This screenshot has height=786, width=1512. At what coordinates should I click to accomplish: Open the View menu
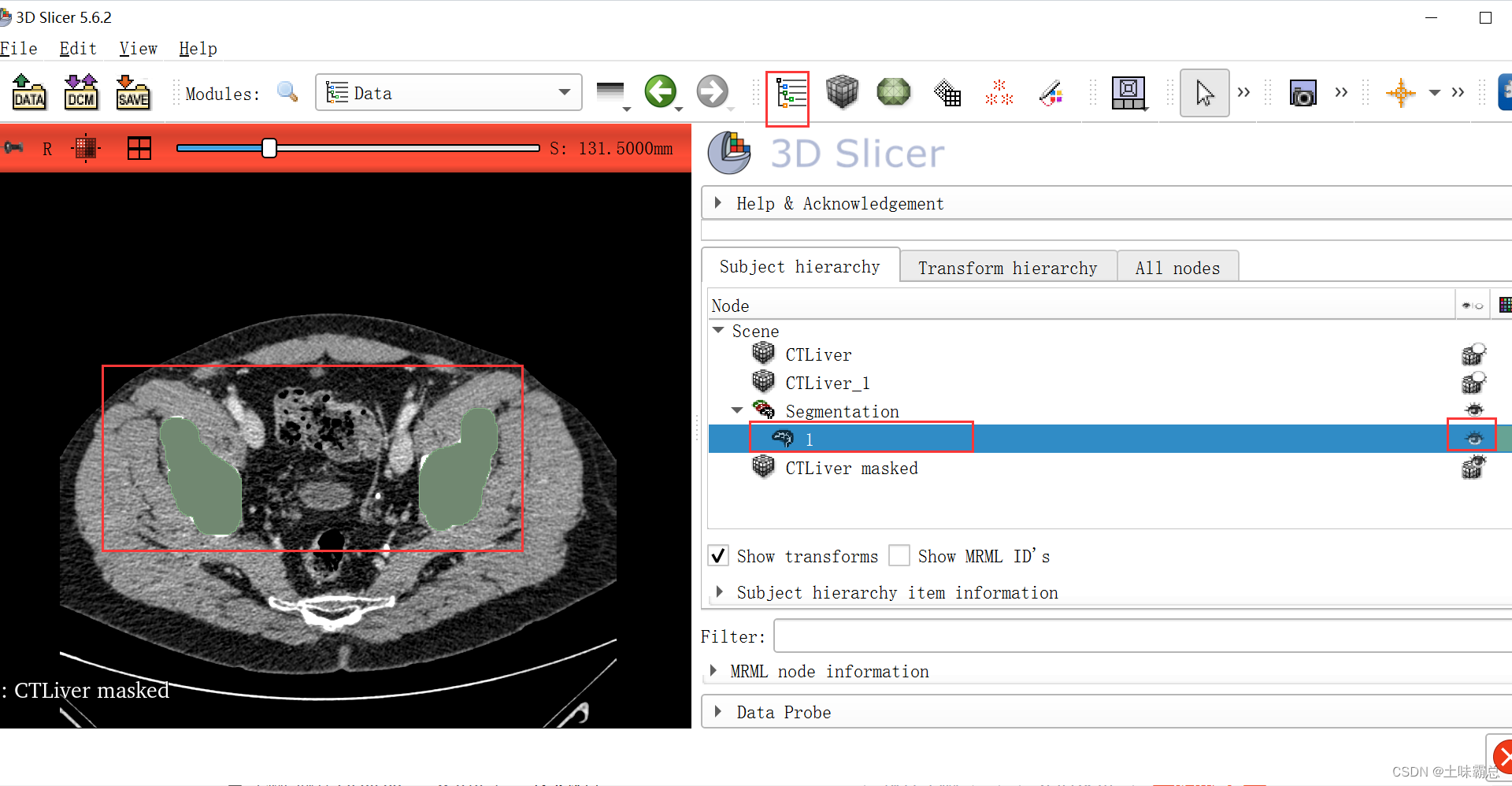139,49
